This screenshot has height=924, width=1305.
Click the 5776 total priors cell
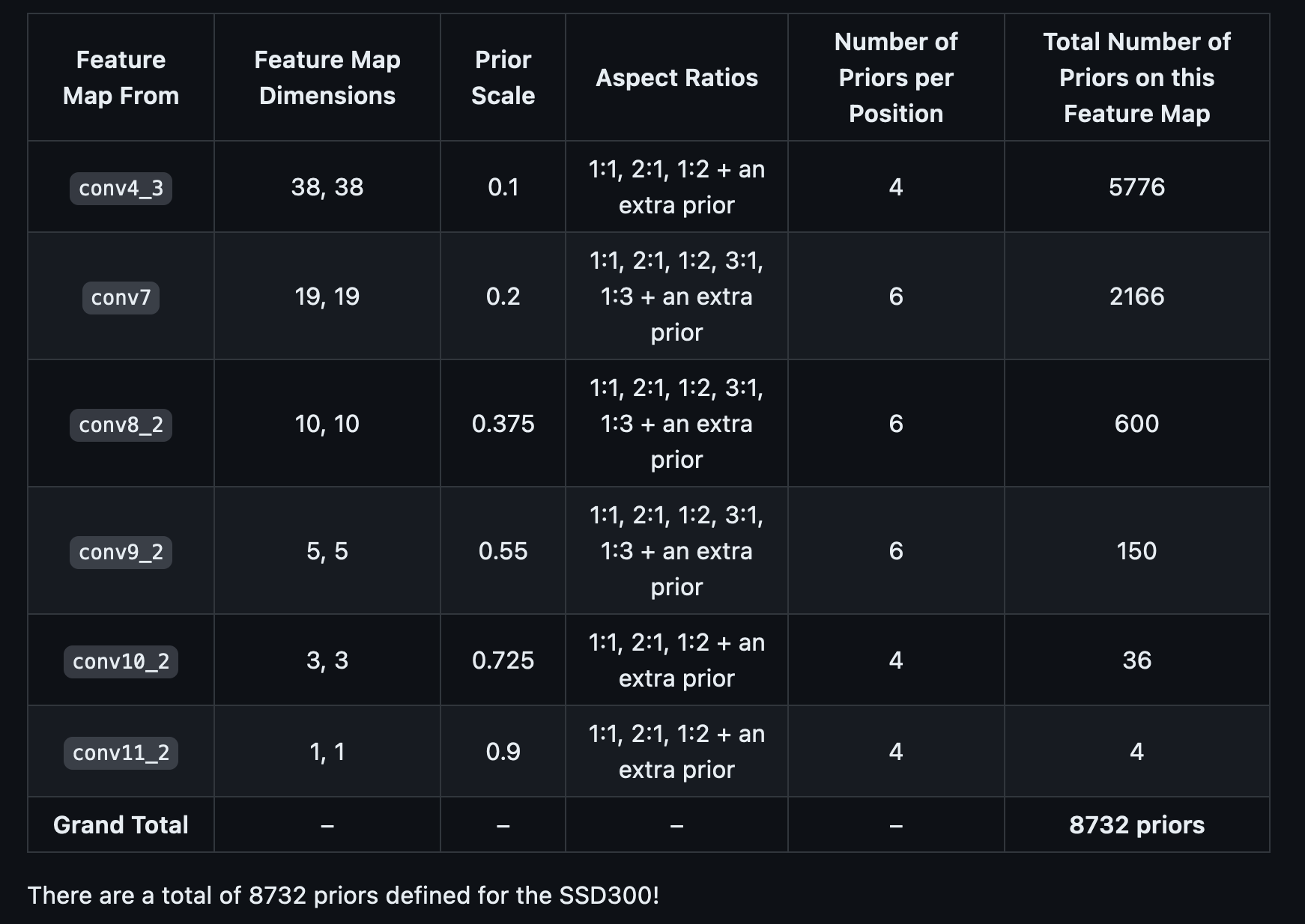coord(1136,186)
